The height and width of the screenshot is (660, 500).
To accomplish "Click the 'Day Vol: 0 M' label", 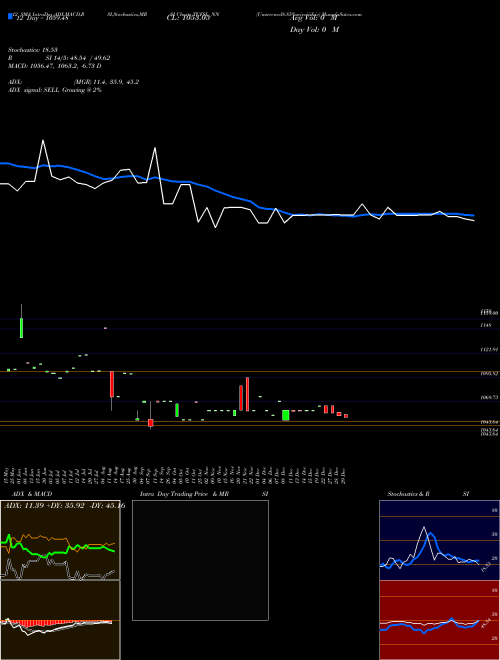I will [314, 30].
